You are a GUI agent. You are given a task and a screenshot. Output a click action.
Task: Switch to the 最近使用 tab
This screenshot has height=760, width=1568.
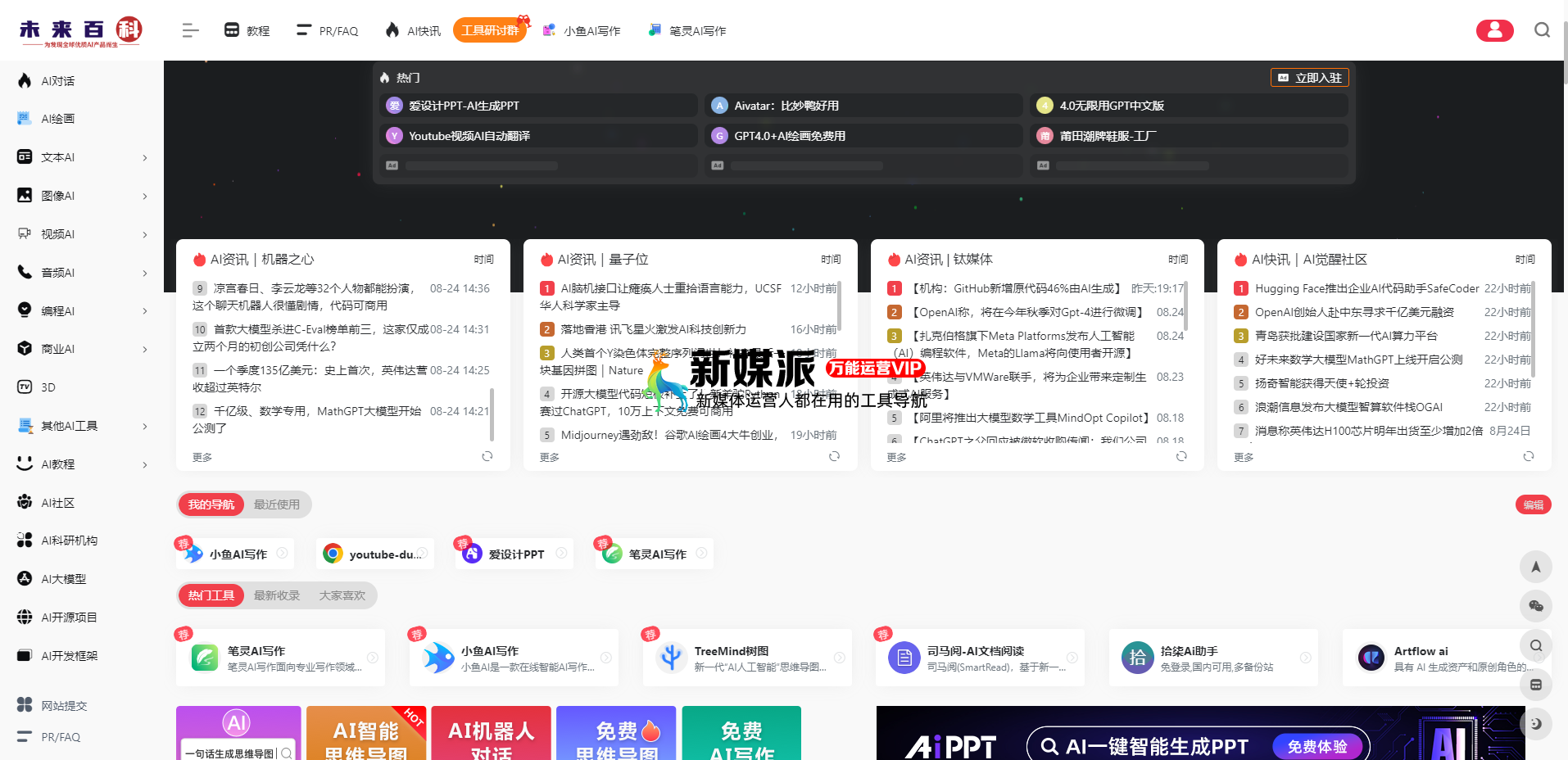tap(277, 504)
